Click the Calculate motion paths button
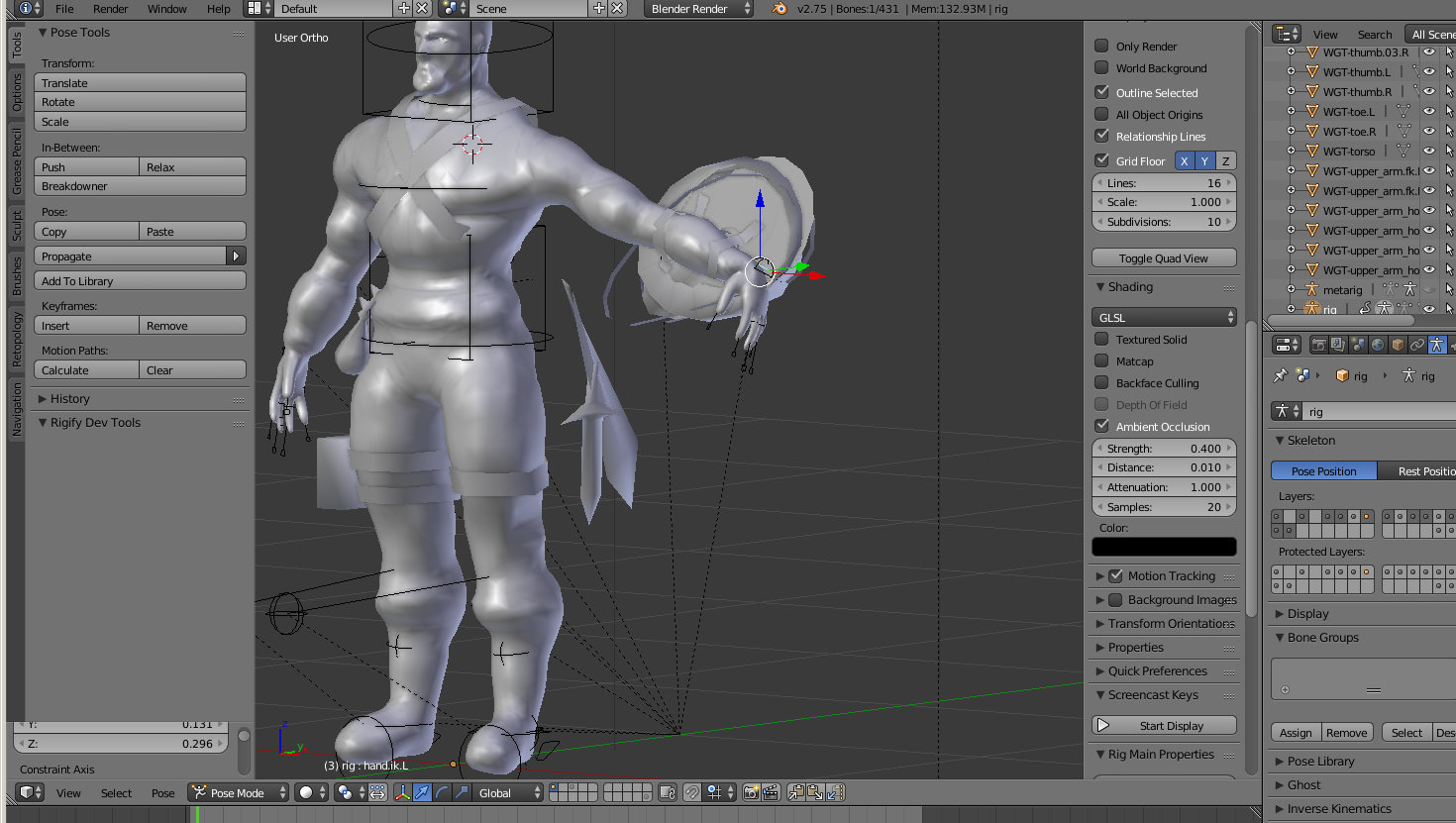This screenshot has width=1456, height=823. (86, 369)
